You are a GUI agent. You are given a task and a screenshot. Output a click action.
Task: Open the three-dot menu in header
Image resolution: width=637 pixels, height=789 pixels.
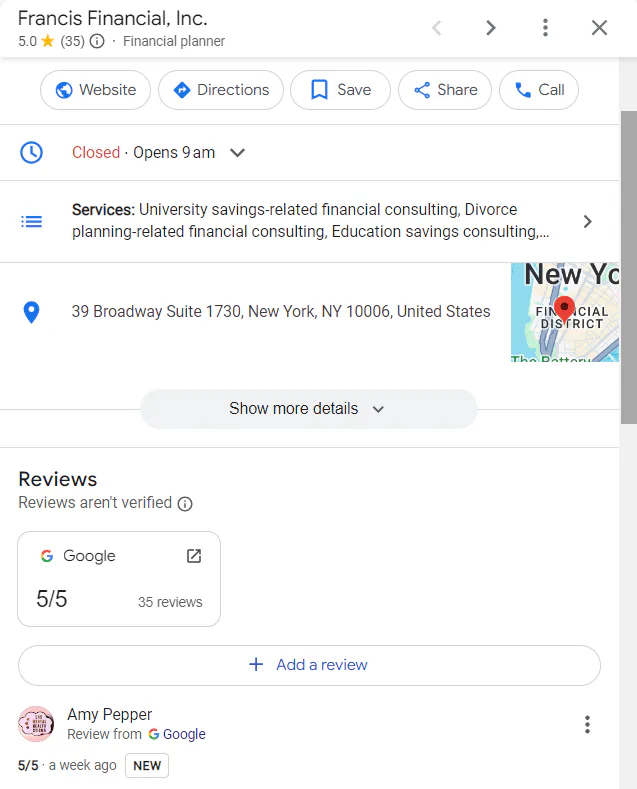[x=545, y=28]
